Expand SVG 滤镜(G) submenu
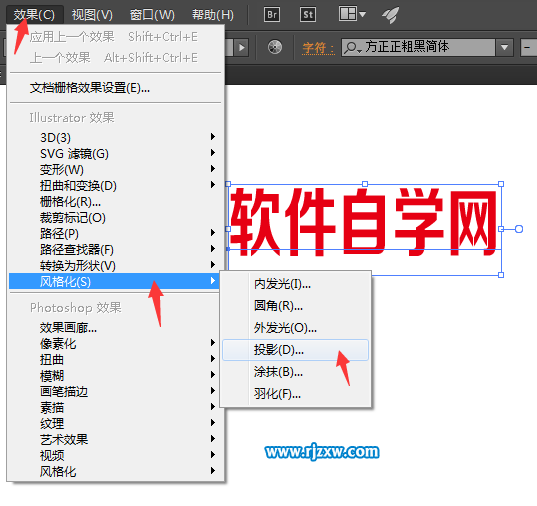The height and width of the screenshot is (506, 537). (115, 153)
